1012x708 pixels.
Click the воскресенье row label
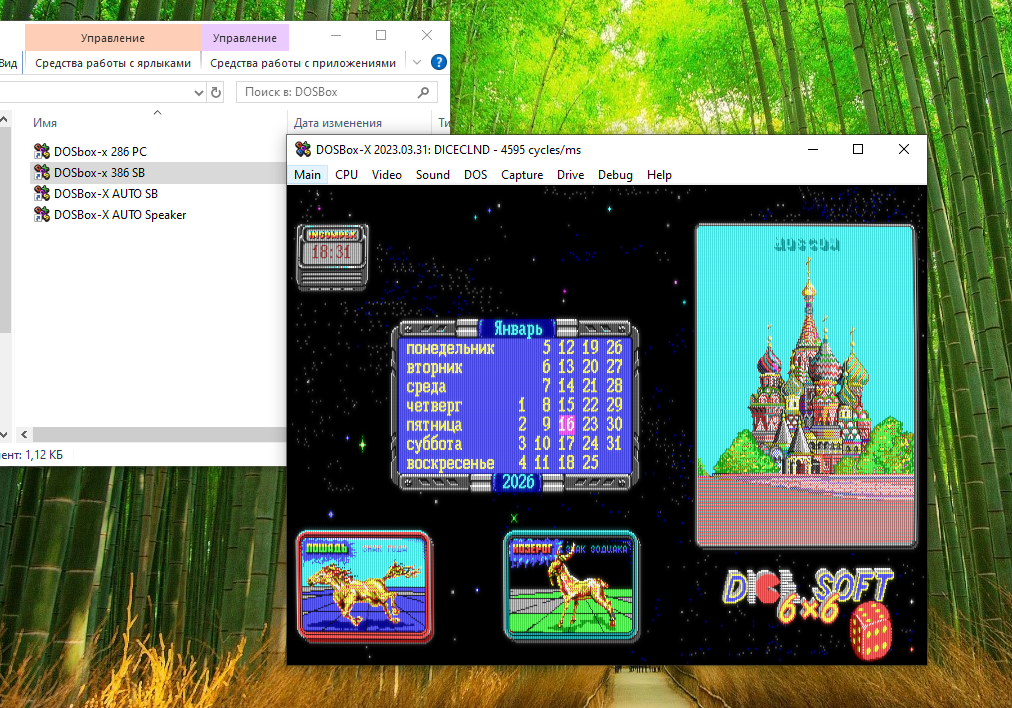(x=450, y=463)
